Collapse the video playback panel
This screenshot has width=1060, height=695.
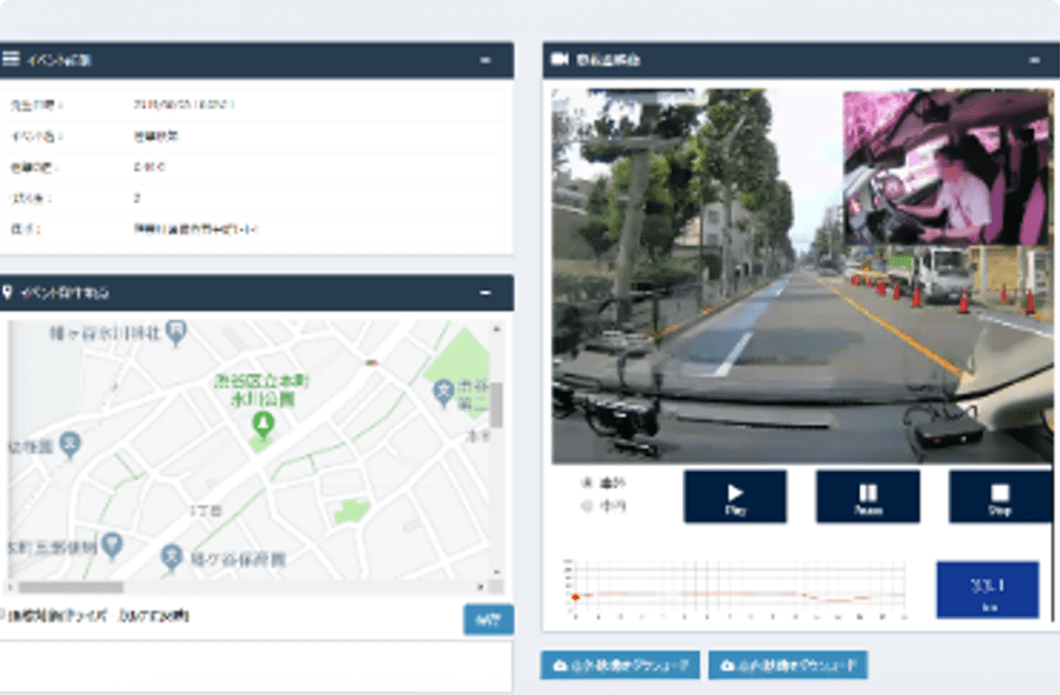click(x=1034, y=60)
